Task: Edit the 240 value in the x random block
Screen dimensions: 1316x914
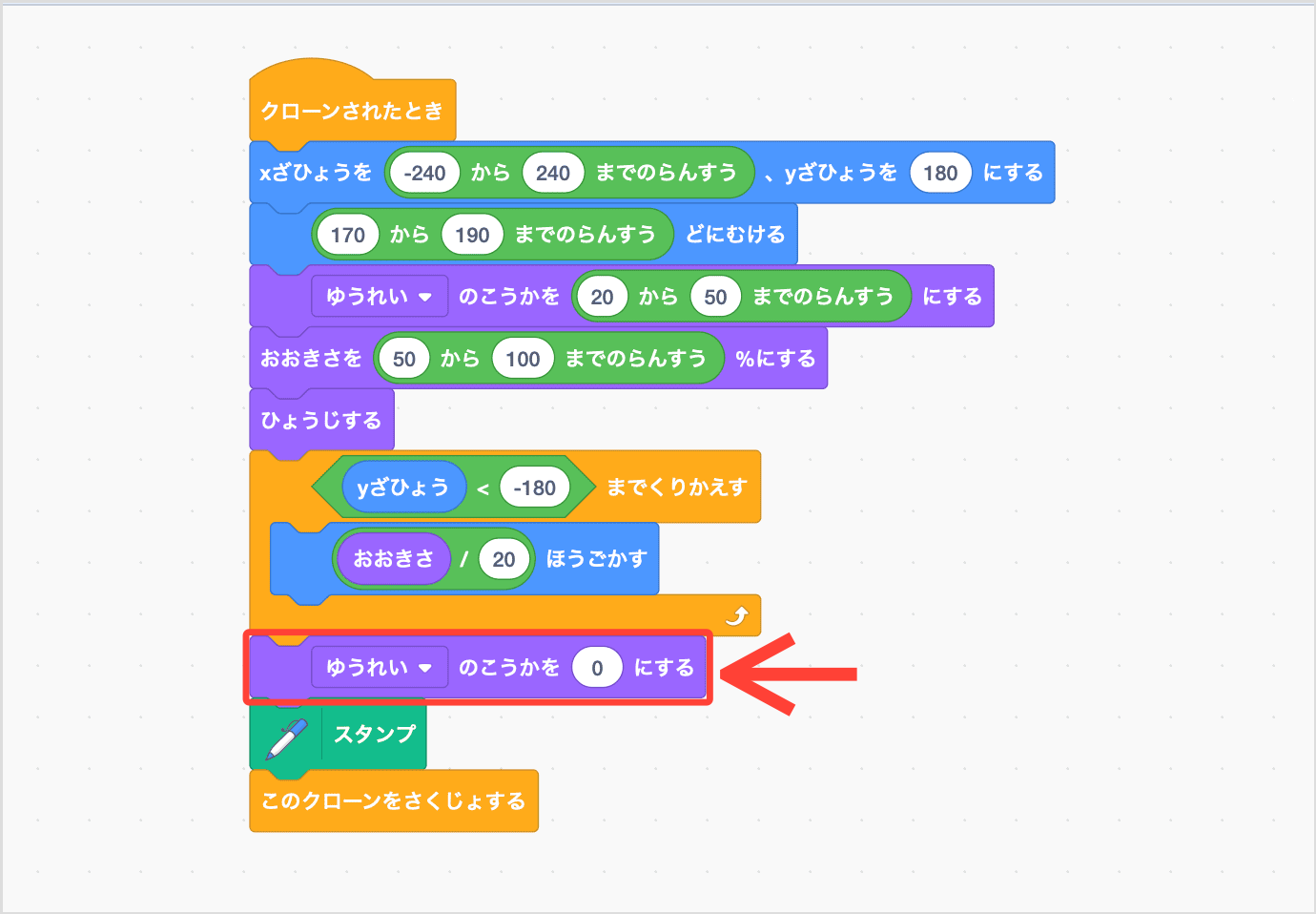Action: pos(553,173)
